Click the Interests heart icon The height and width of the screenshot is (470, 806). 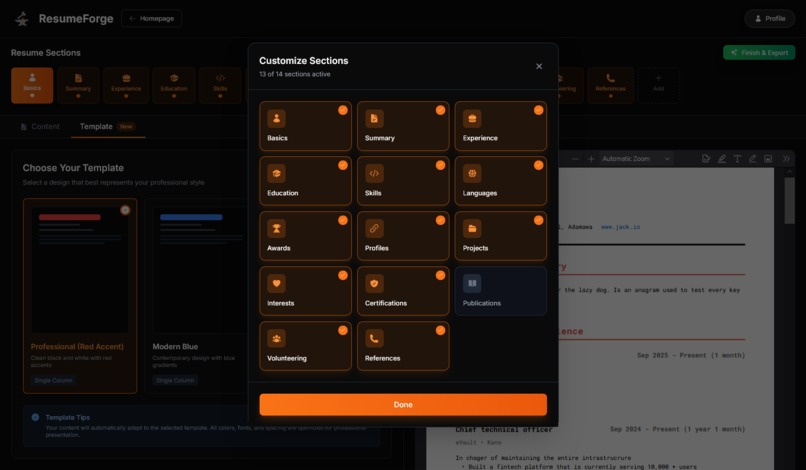coord(276,284)
